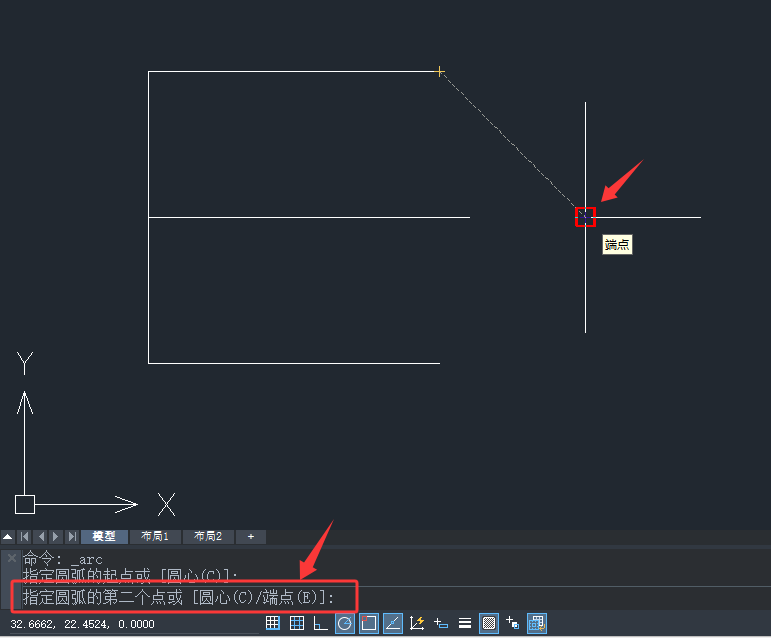Go to the previous layout tab
Viewport: 771px width, 638px height.
pyautogui.click(x=41, y=536)
